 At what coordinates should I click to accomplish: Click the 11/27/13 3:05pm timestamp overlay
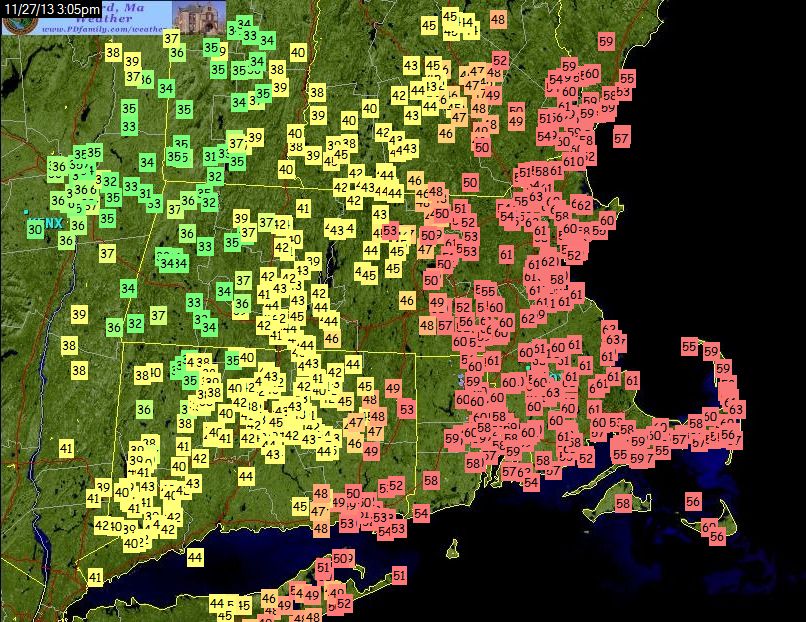coord(50,10)
